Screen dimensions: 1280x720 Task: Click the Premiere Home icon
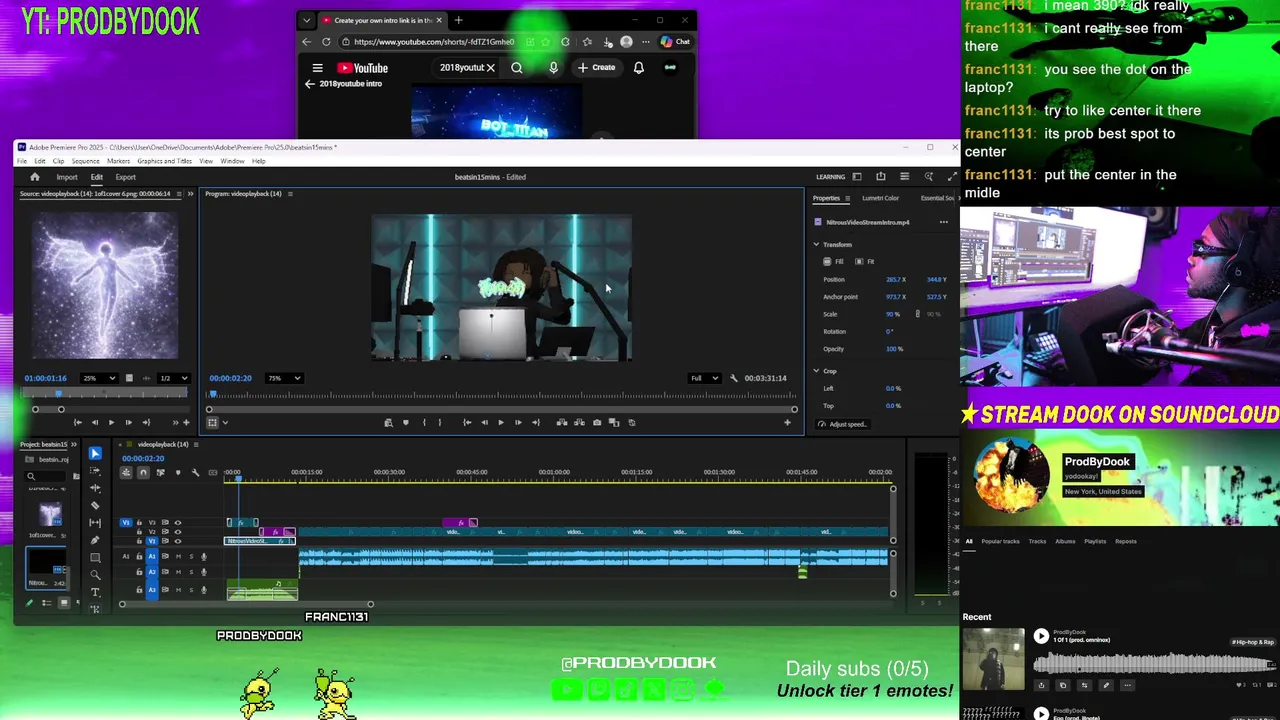34,177
